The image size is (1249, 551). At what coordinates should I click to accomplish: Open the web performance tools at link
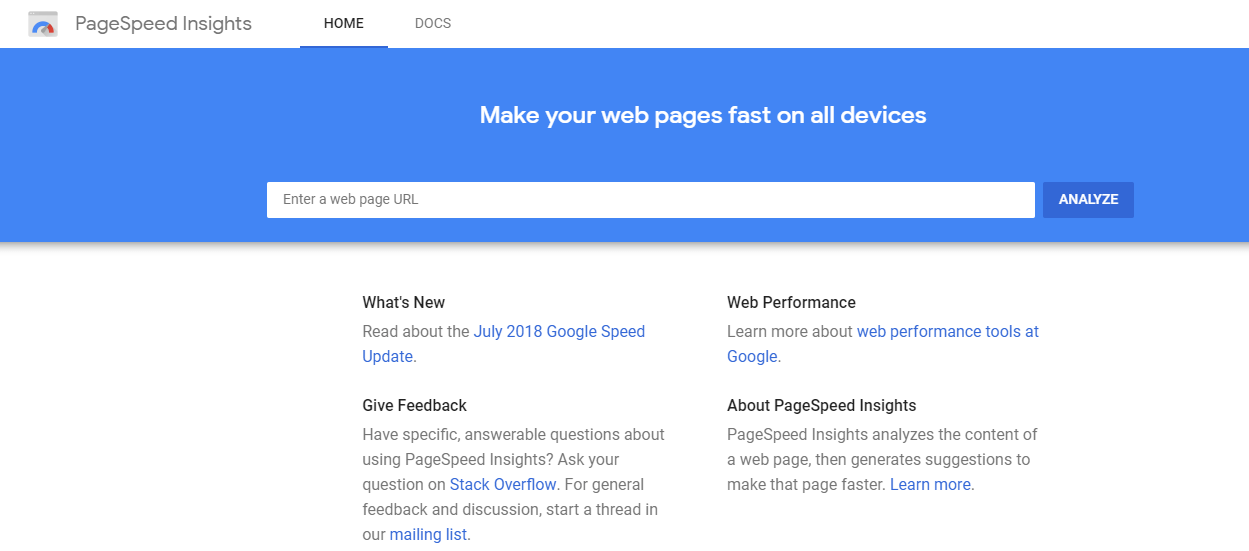947,331
